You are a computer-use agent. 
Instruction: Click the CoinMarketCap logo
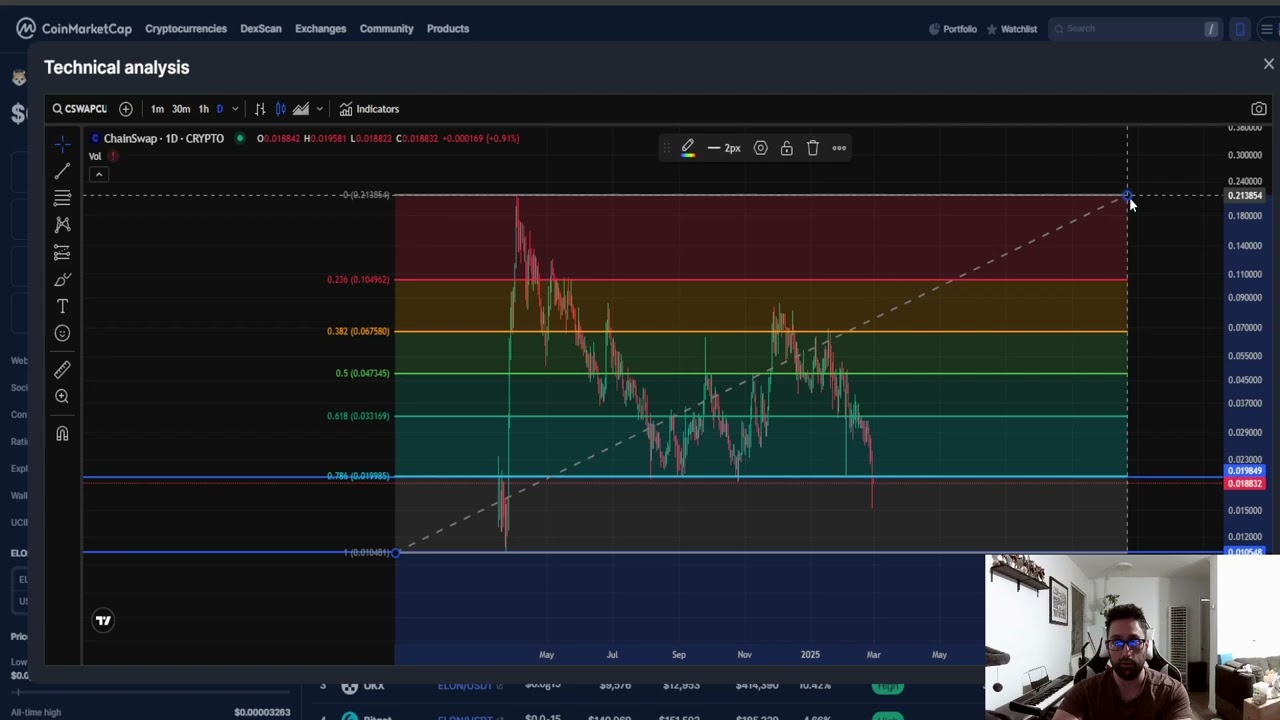pos(74,28)
